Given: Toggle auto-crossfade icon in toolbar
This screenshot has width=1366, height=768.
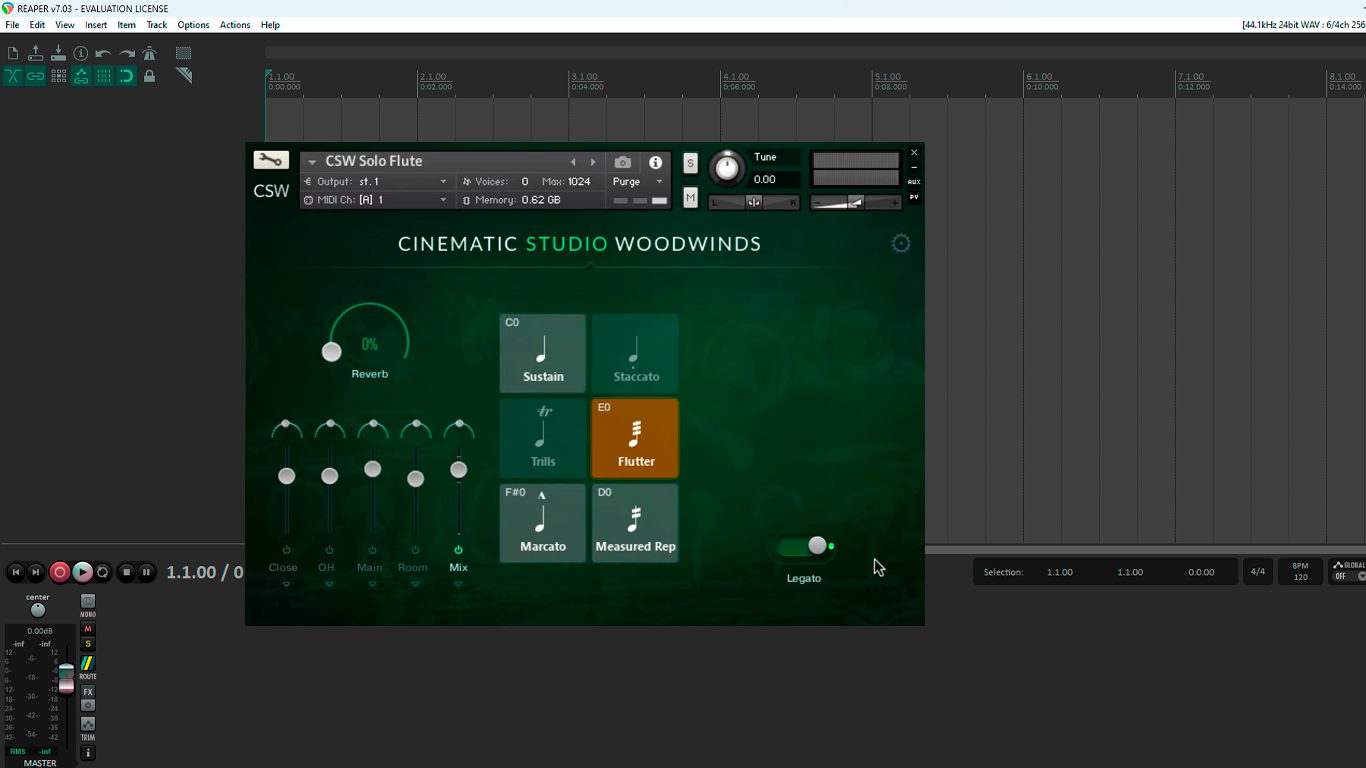Looking at the screenshot, I should 13,76.
